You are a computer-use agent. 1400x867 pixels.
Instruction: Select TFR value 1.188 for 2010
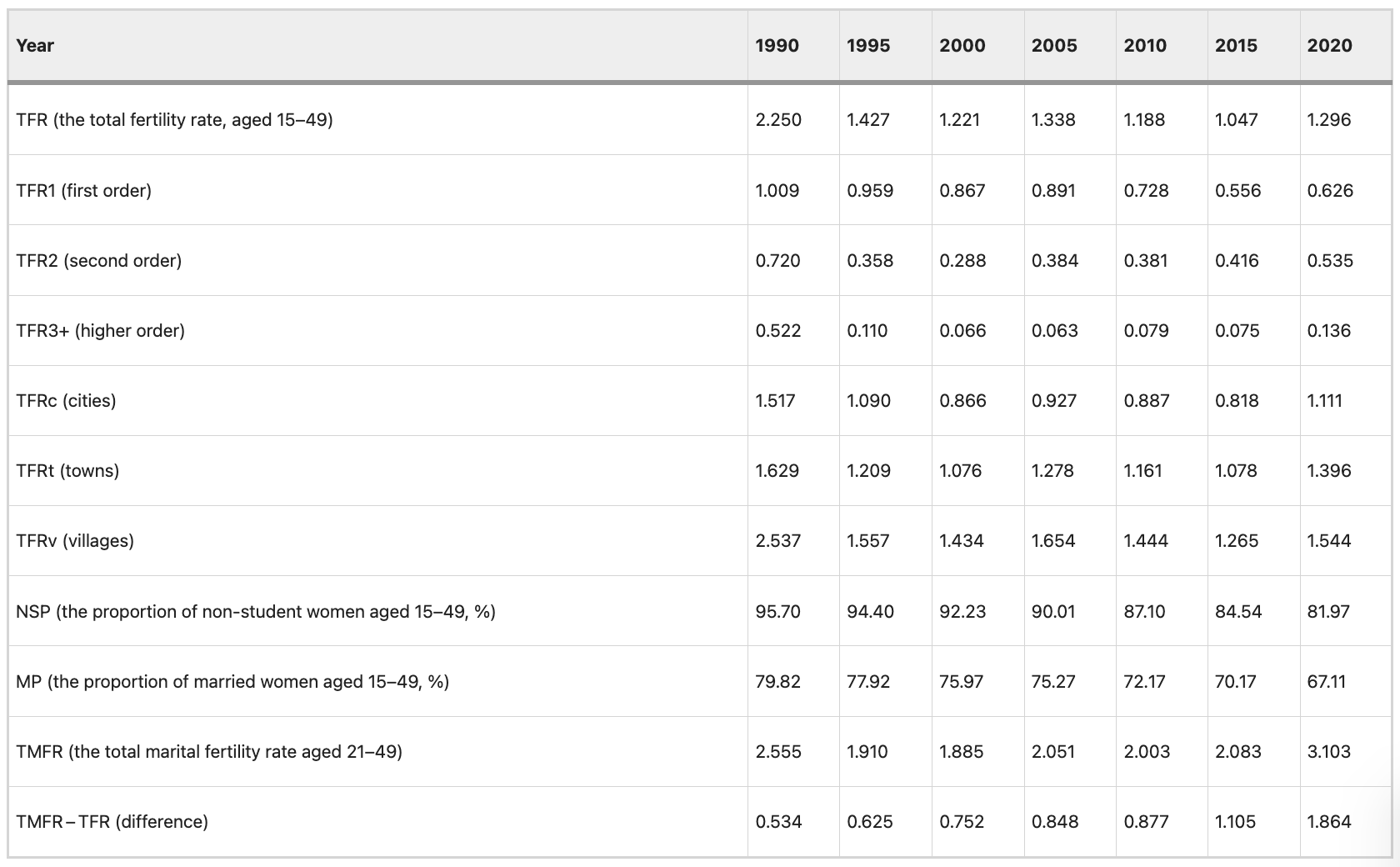pos(1144,120)
